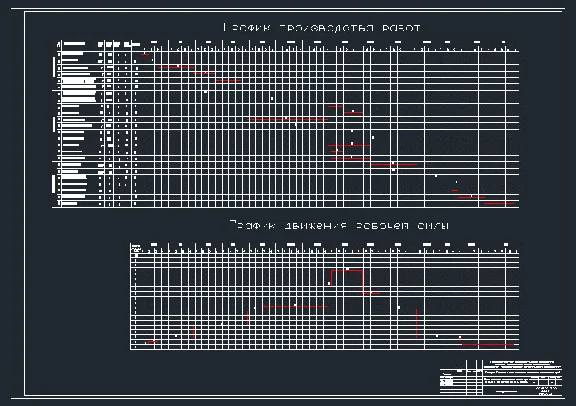576x406 pixels.
Task: Click the tall vertical red segment right of the workforce chart's center
Action: click(417, 323)
